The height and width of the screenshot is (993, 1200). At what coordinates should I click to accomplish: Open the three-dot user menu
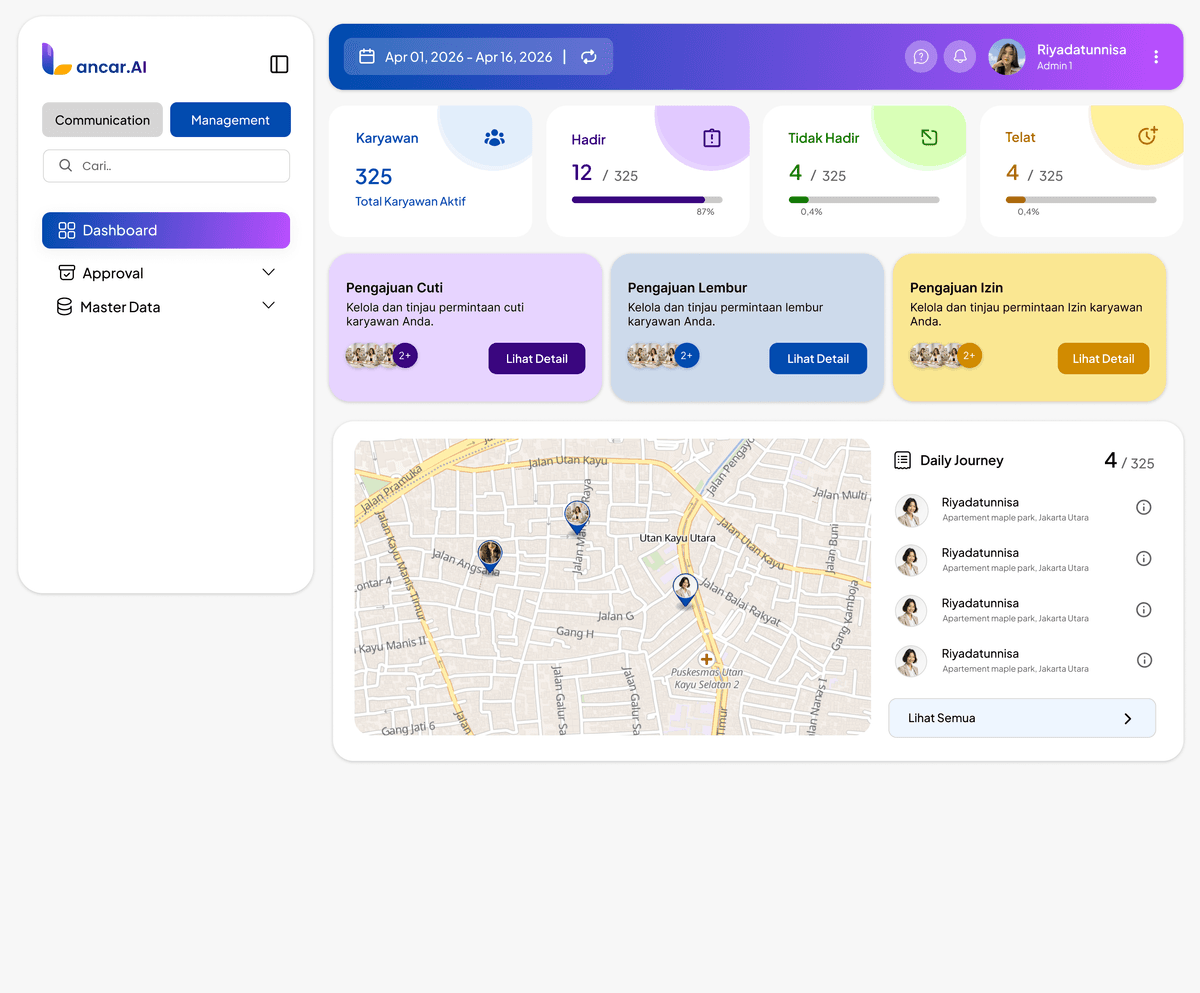coord(1156,57)
